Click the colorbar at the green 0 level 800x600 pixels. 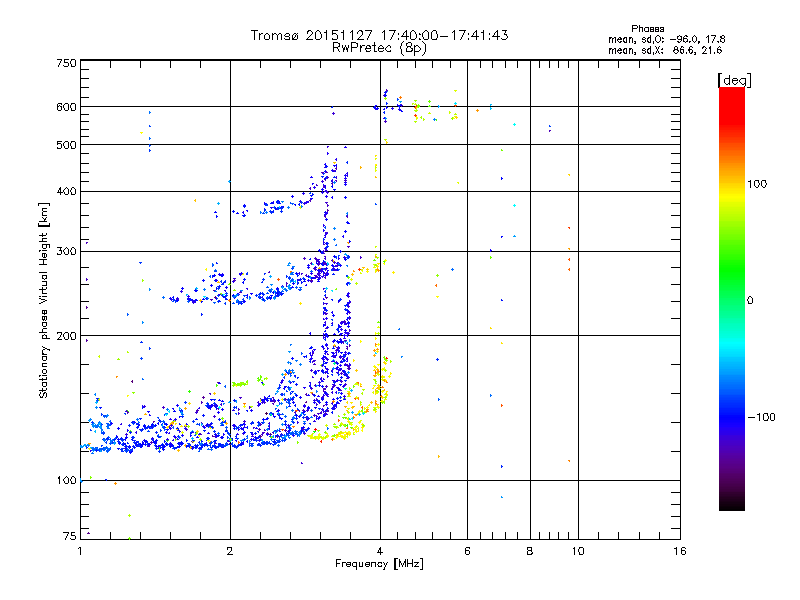pos(732,301)
